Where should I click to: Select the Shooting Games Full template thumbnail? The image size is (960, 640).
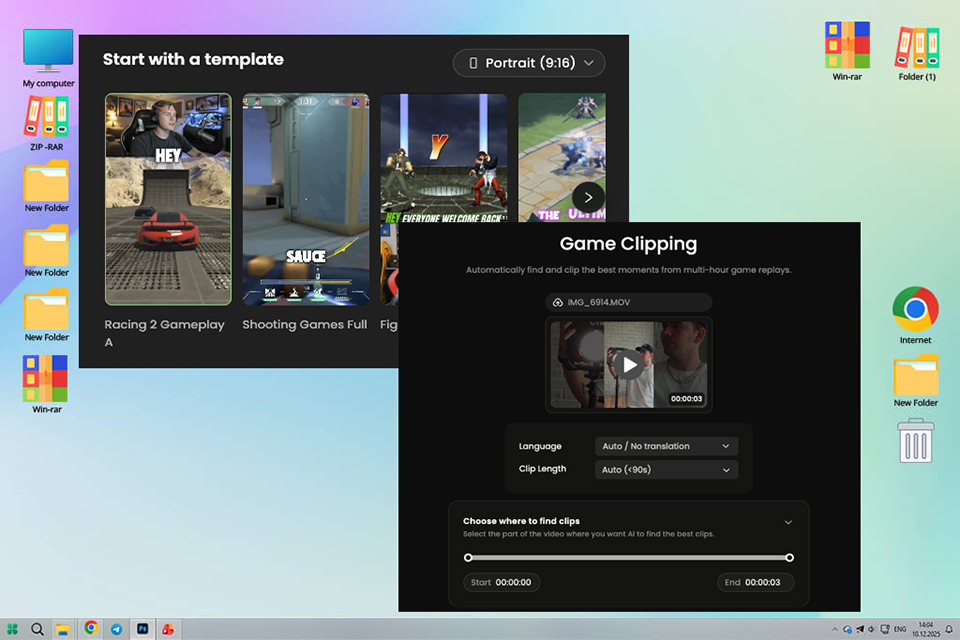[x=306, y=199]
